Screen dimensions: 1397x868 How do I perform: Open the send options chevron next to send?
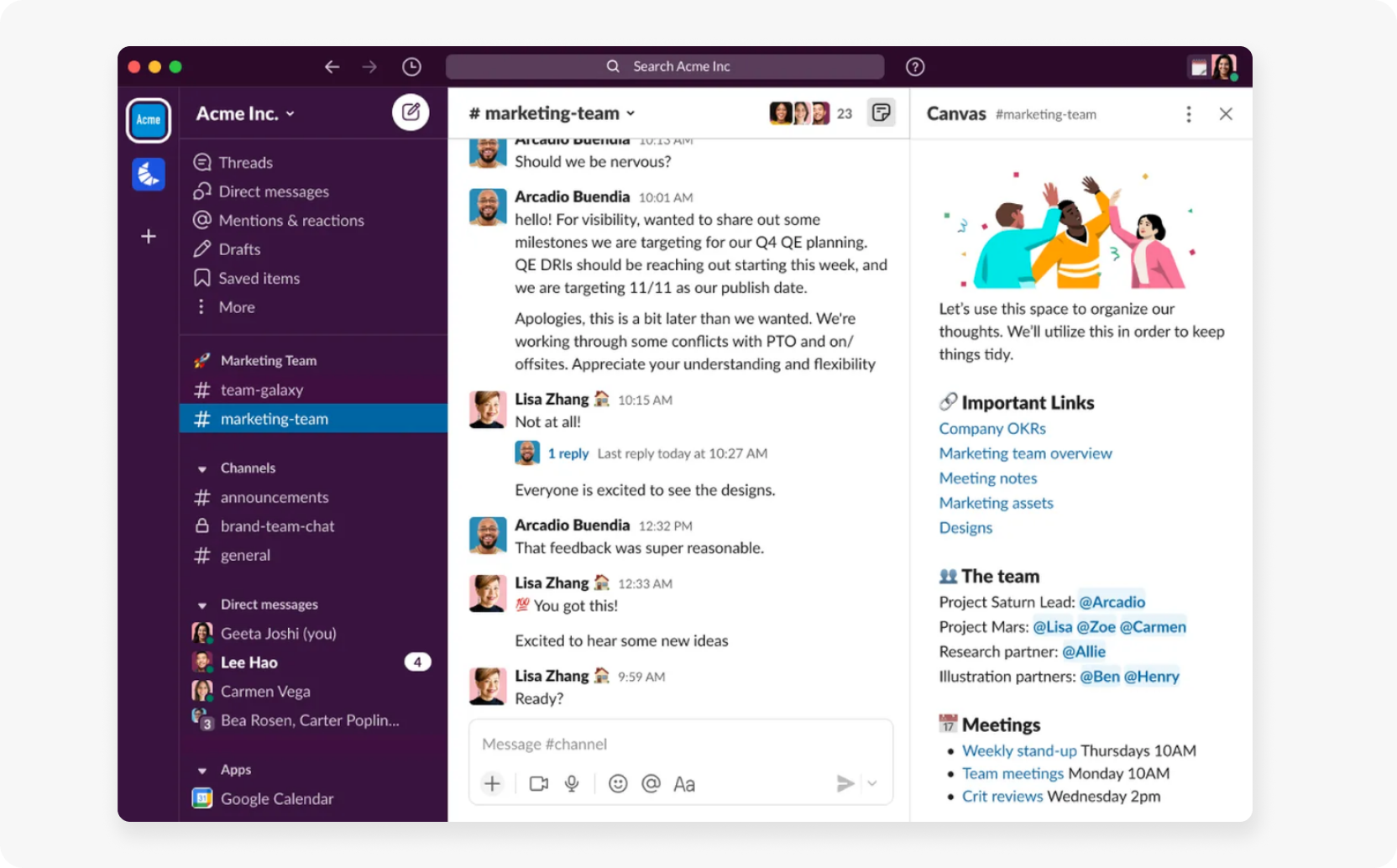pyautogui.click(x=871, y=783)
